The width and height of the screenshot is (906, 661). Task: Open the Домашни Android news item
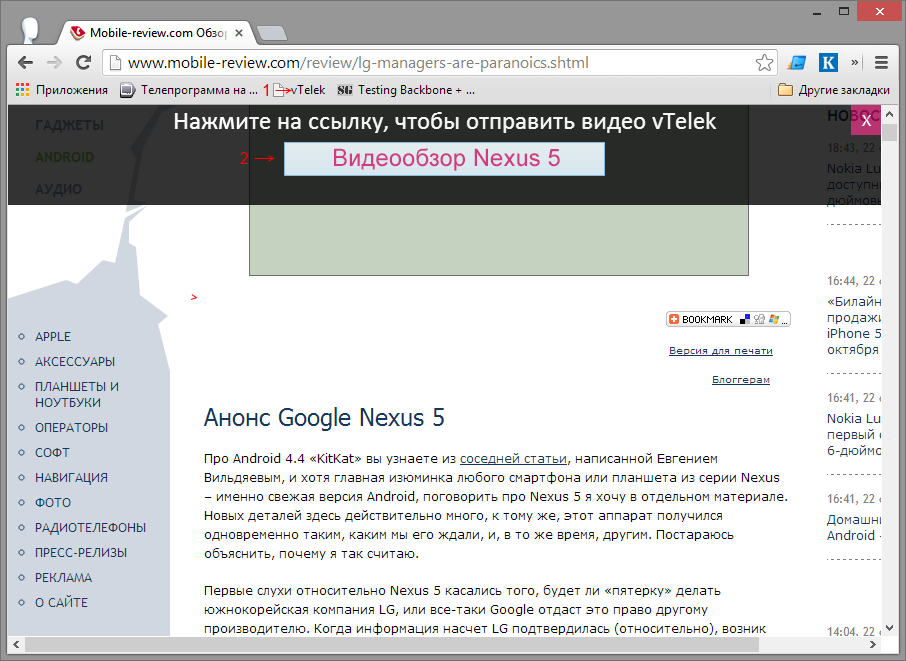click(x=853, y=527)
